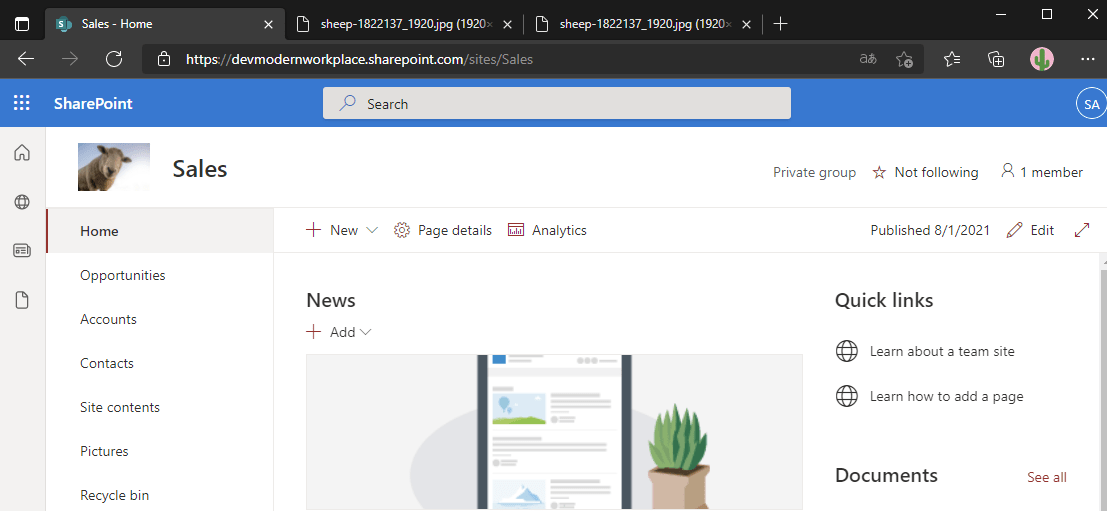Viewport: 1107px width, 511px height.
Task: Click the SharePoint search box
Action: tap(557, 104)
